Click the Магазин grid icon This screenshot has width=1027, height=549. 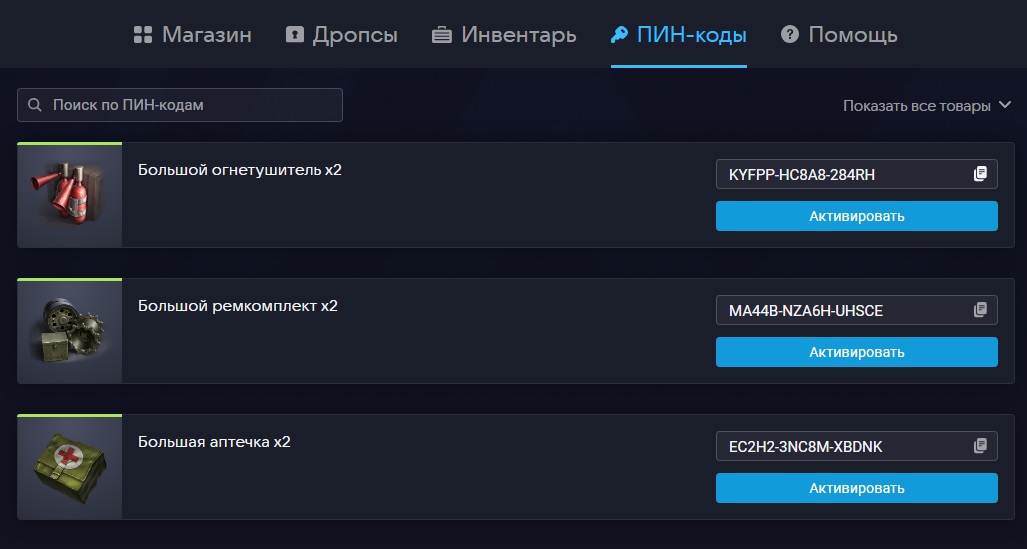pos(142,35)
